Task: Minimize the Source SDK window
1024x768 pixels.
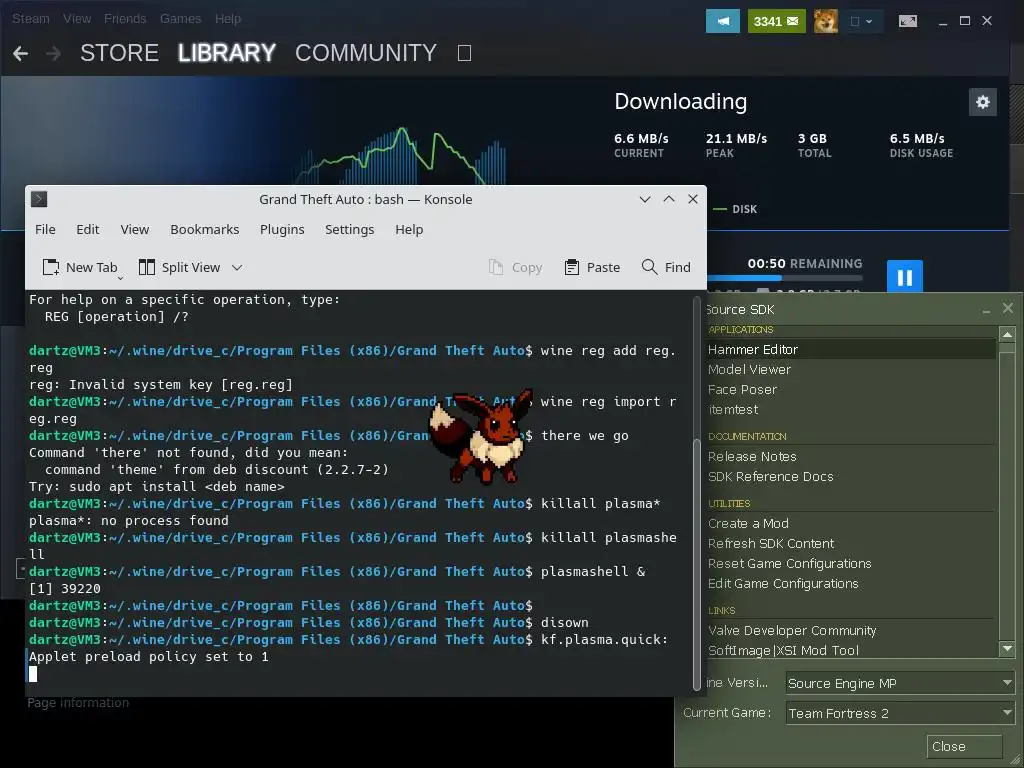Action: click(986, 310)
